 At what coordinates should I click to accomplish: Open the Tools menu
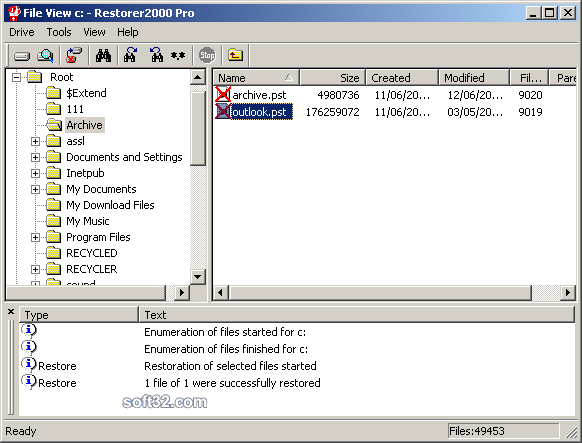(59, 32)
